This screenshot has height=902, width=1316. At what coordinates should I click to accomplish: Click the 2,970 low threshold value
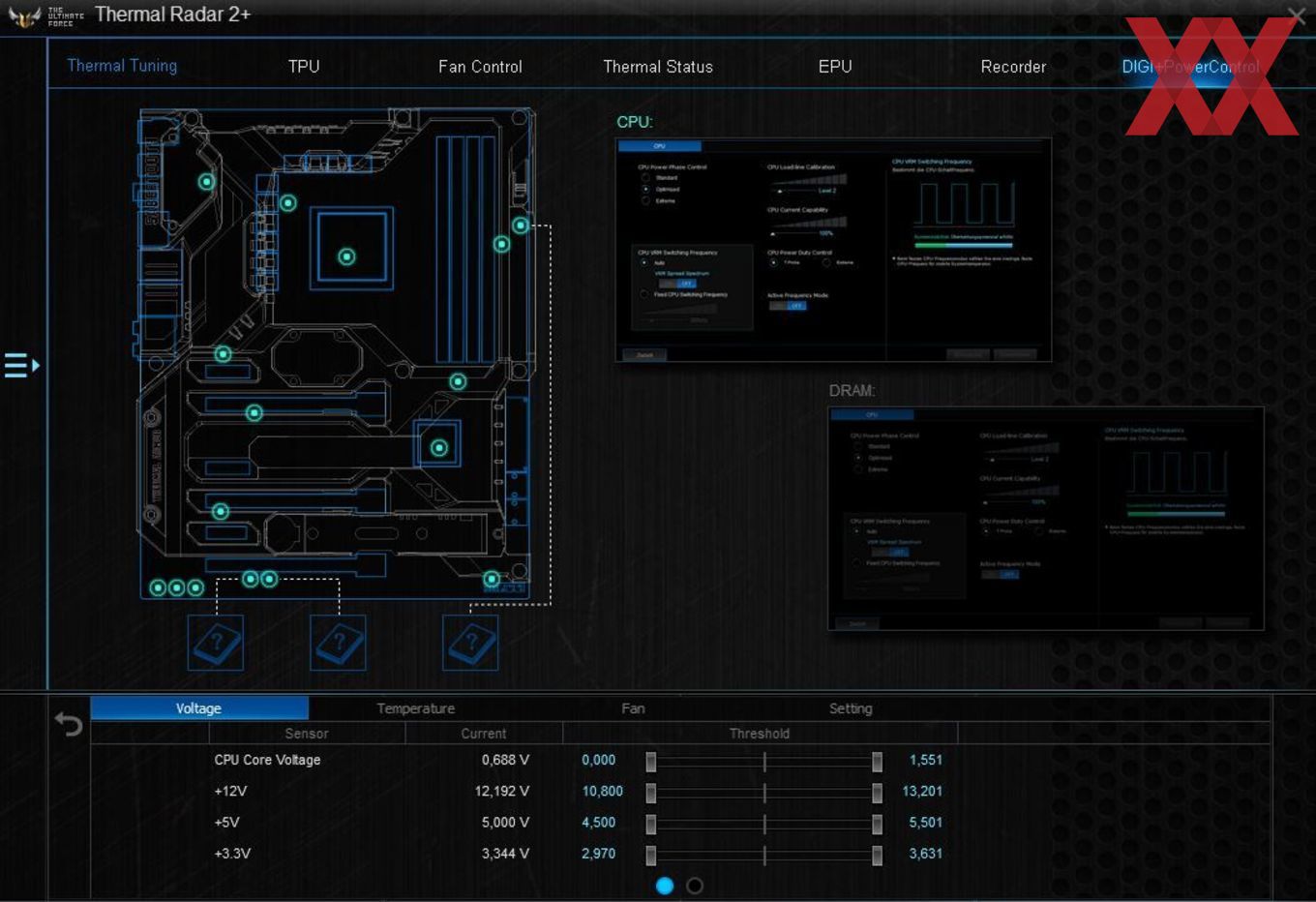click(598, 853)
